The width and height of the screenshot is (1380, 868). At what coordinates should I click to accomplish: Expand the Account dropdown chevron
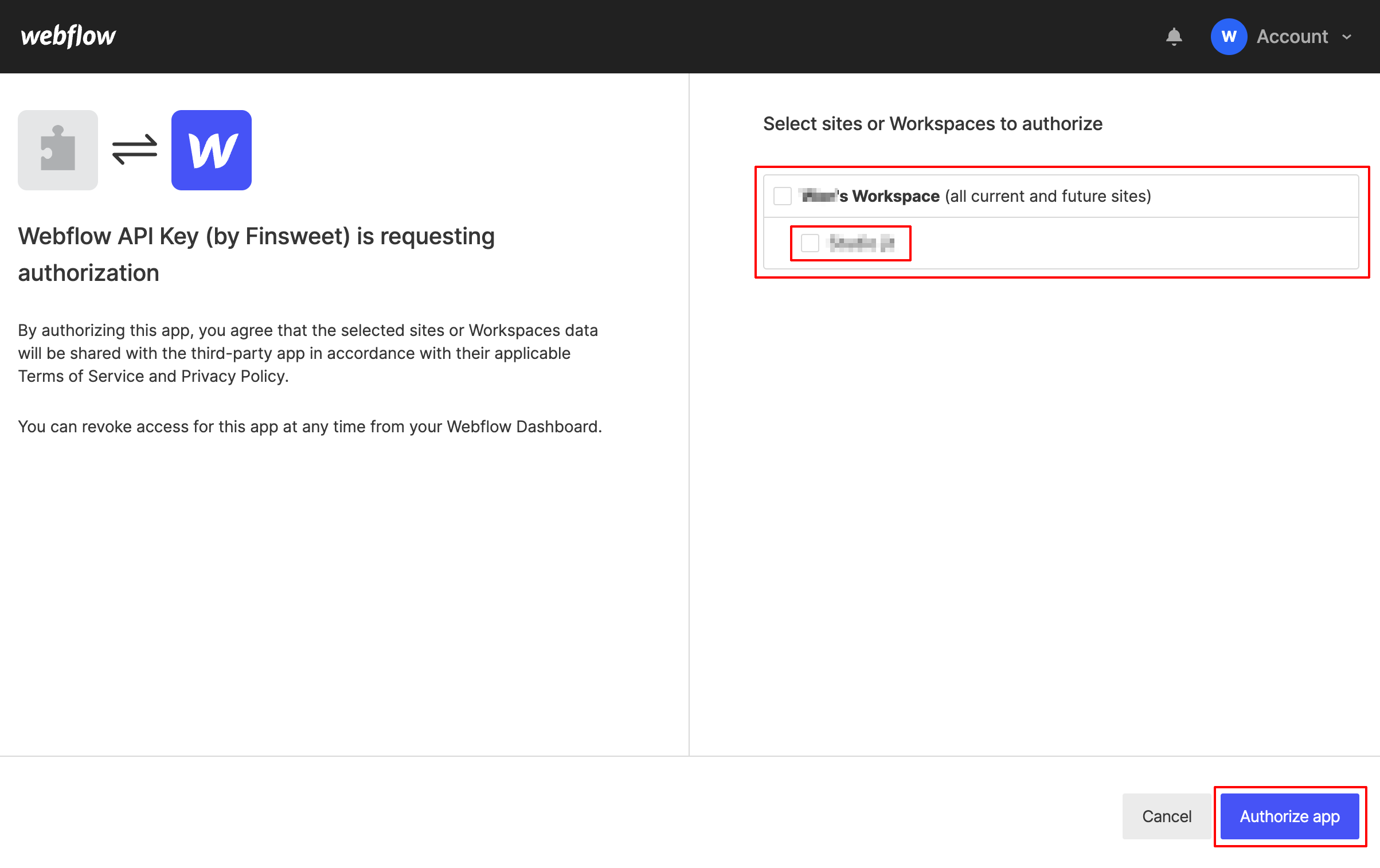[x=1347, y=37]
